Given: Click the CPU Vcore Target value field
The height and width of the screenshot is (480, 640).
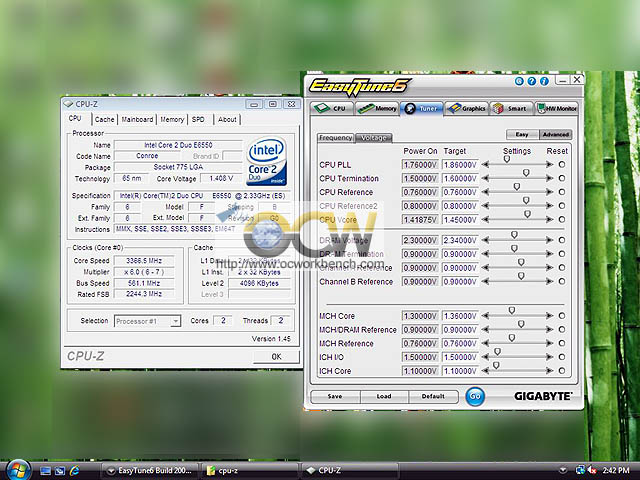Looking at the screenshot, I should coord(460,220).
